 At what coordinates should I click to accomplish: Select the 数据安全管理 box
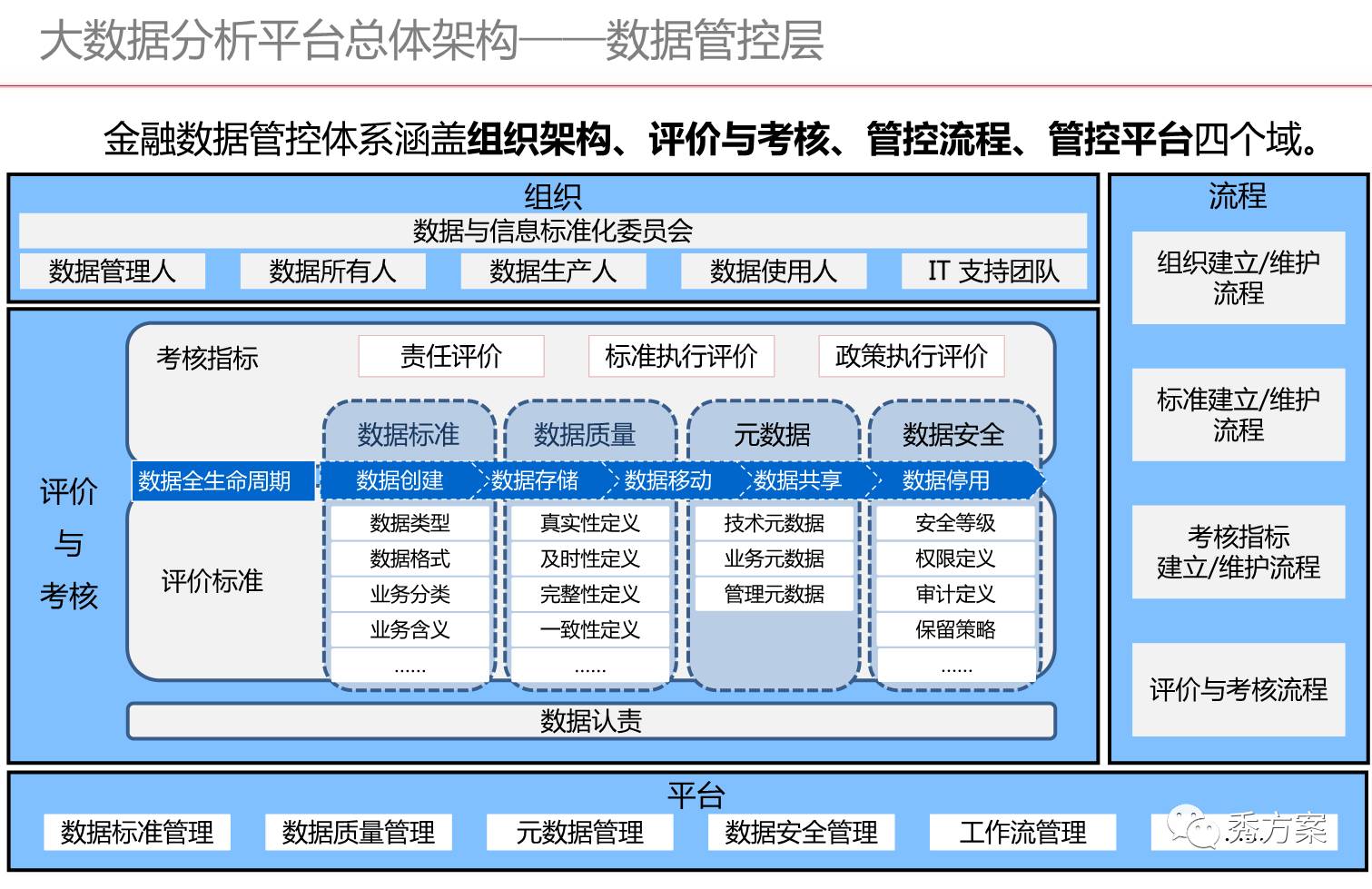pos(802,832)
